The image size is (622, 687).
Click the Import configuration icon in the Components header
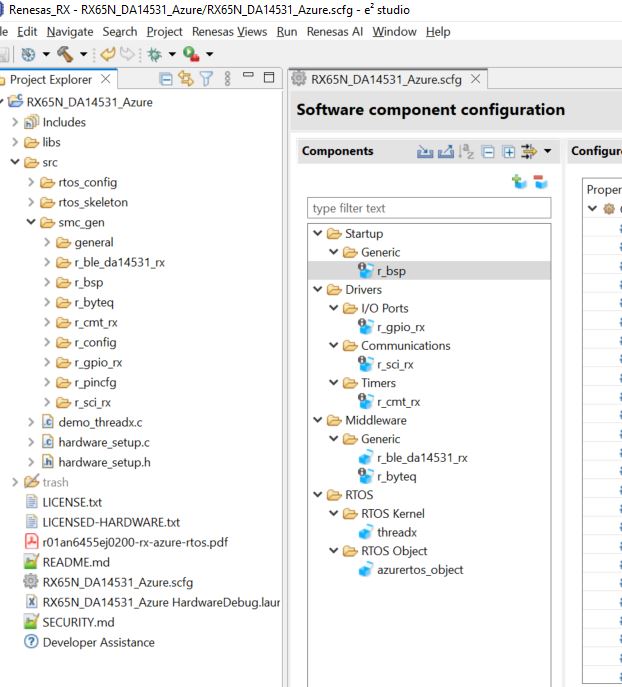424,152
